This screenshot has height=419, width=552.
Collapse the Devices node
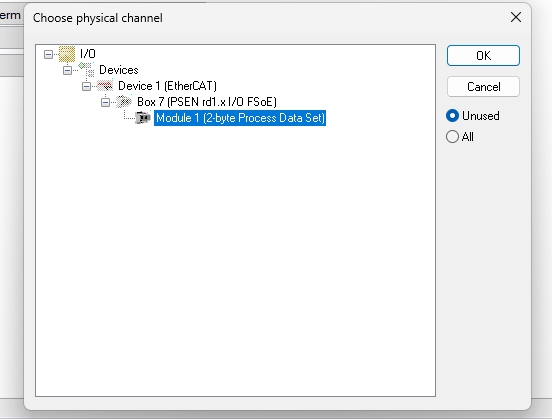tap(67, 70)
